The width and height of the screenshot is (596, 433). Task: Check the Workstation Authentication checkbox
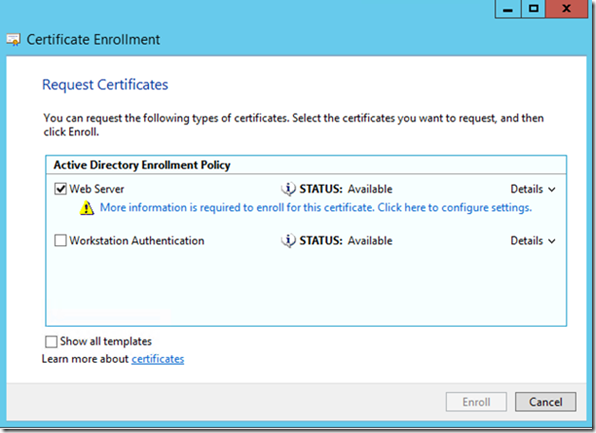point(60,241)
